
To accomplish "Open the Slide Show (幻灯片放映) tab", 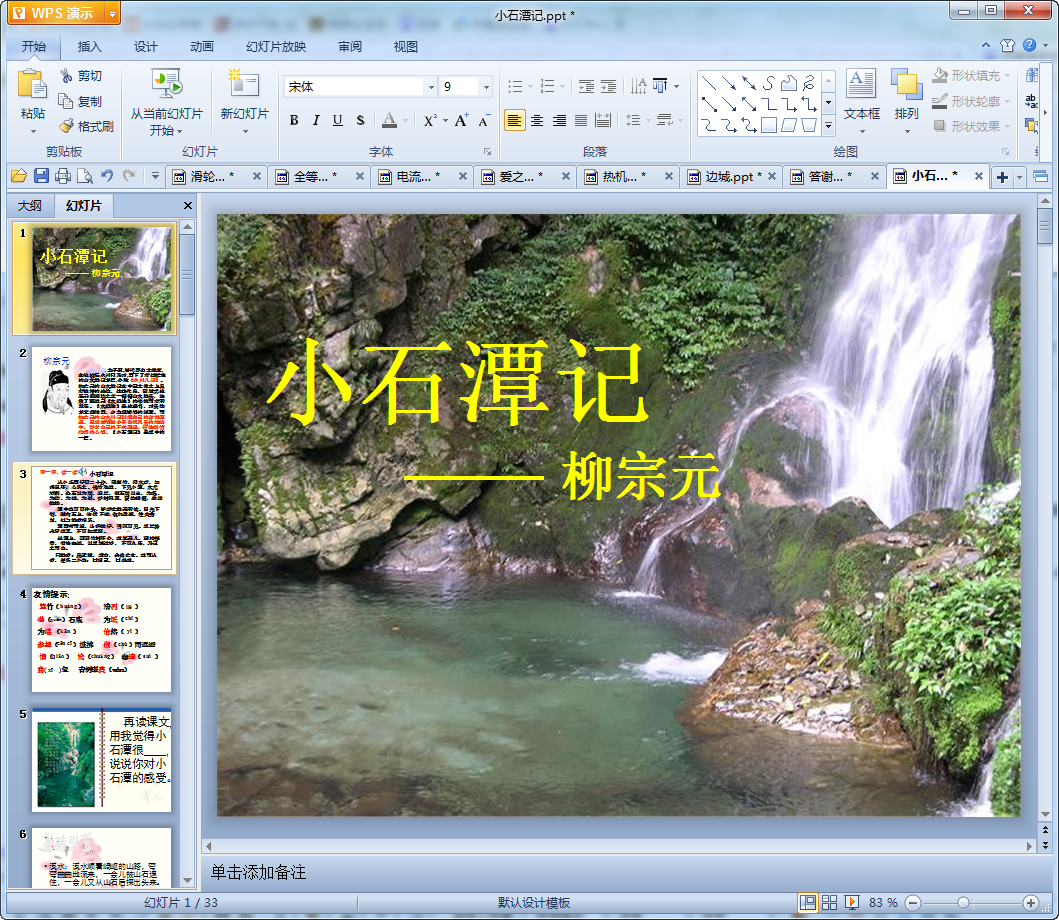I will (276, 47).
